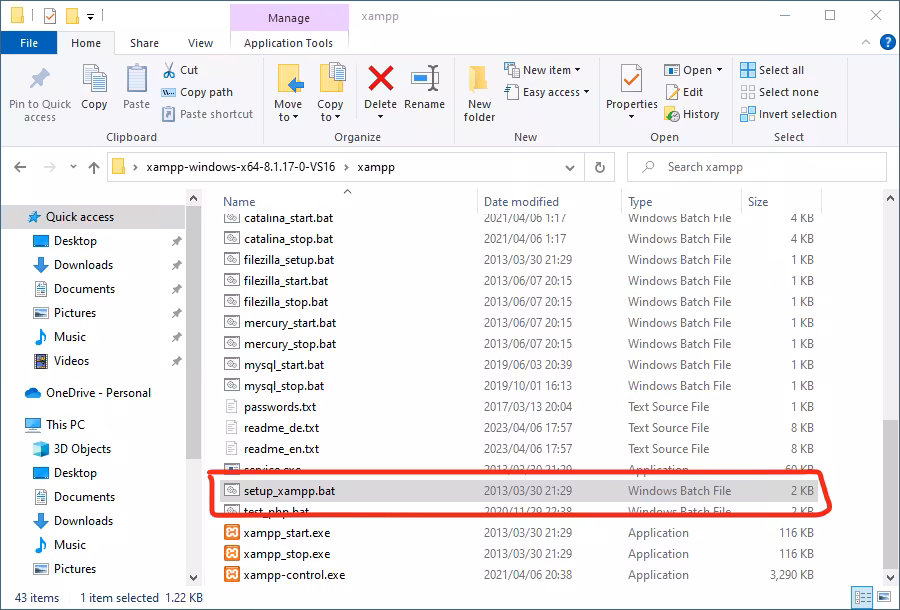
Task: Click xampp-windows-x64-8.1.17-0-VS16 breadcrumb
Action: coord(240,167)
